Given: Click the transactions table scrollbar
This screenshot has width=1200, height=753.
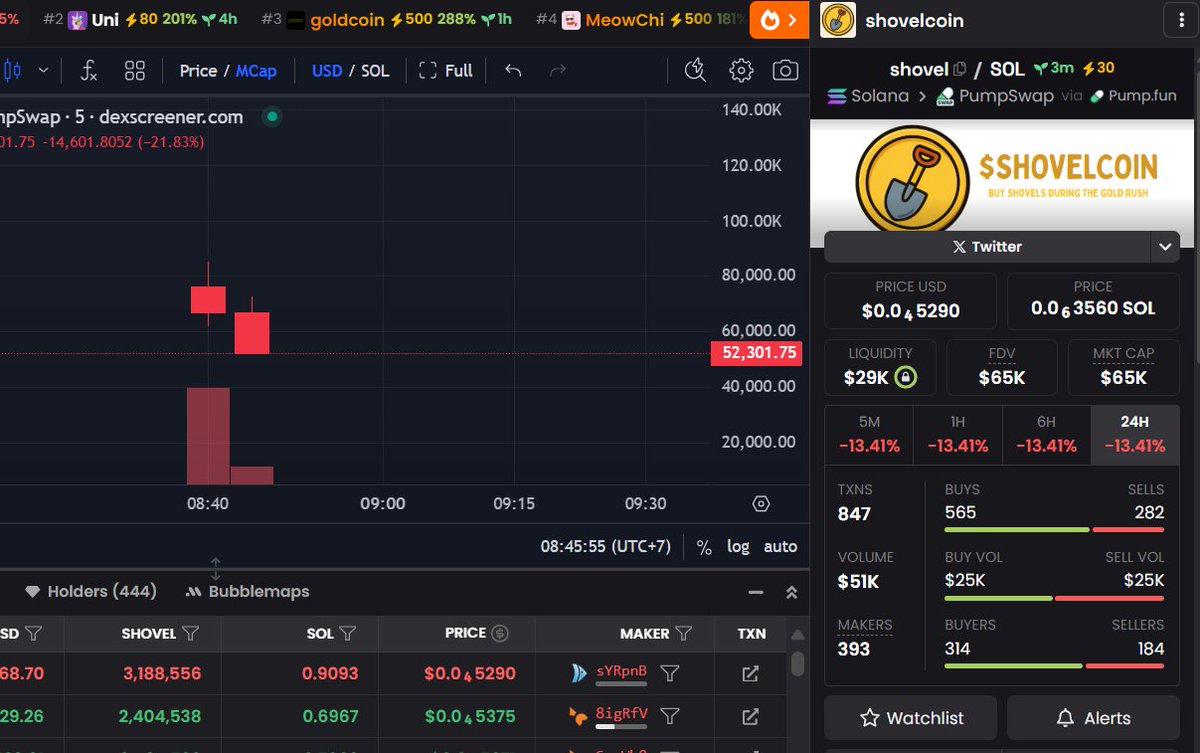Looking at the screenshot, I should click(797, 664).
